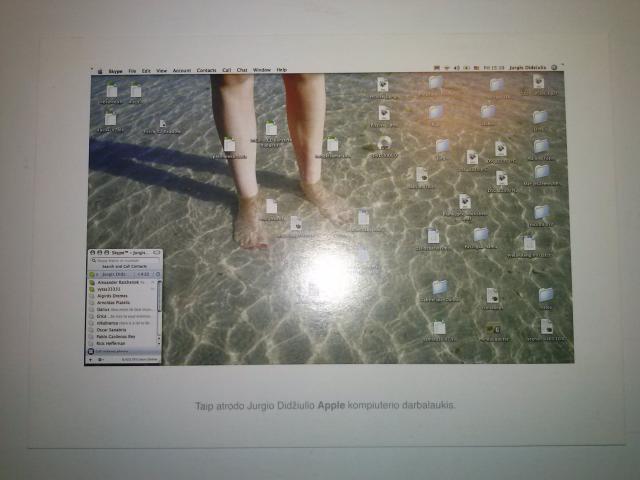640x480 pixels.
Task: Expand the gear action menu in Skype
Action: pos(102,359)
